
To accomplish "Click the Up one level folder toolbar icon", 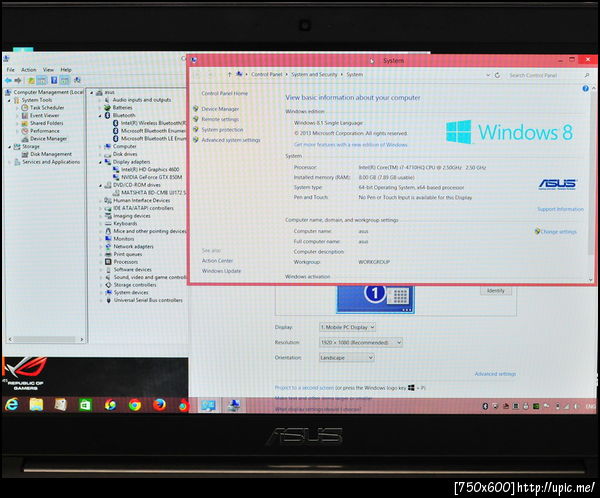I will (x=31, y=80).
